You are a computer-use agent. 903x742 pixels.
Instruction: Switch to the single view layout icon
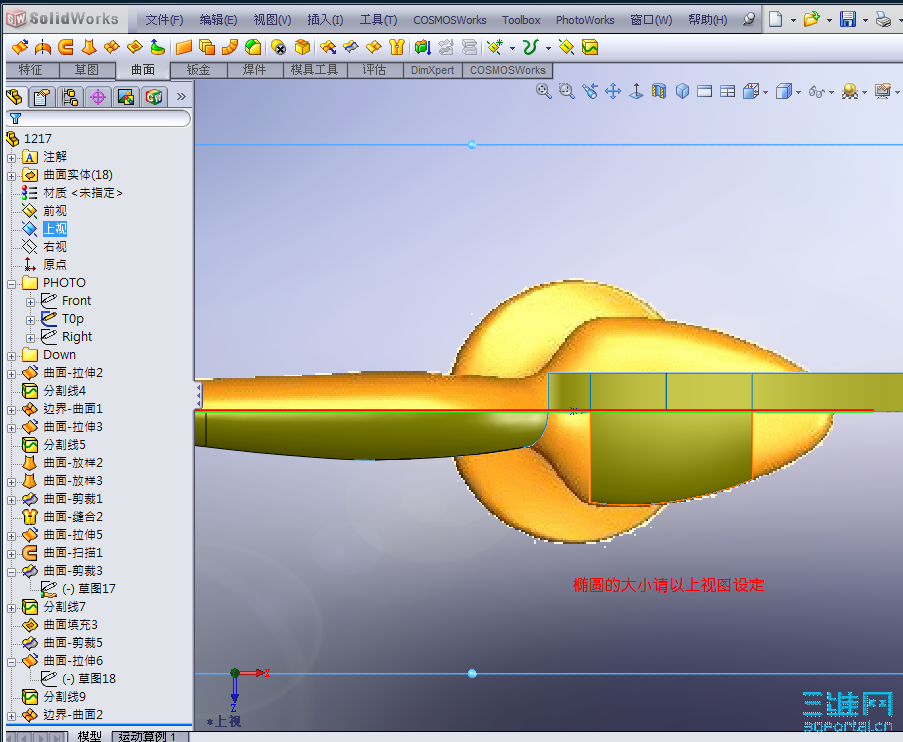pyautogui.click(x=704, y=91)
